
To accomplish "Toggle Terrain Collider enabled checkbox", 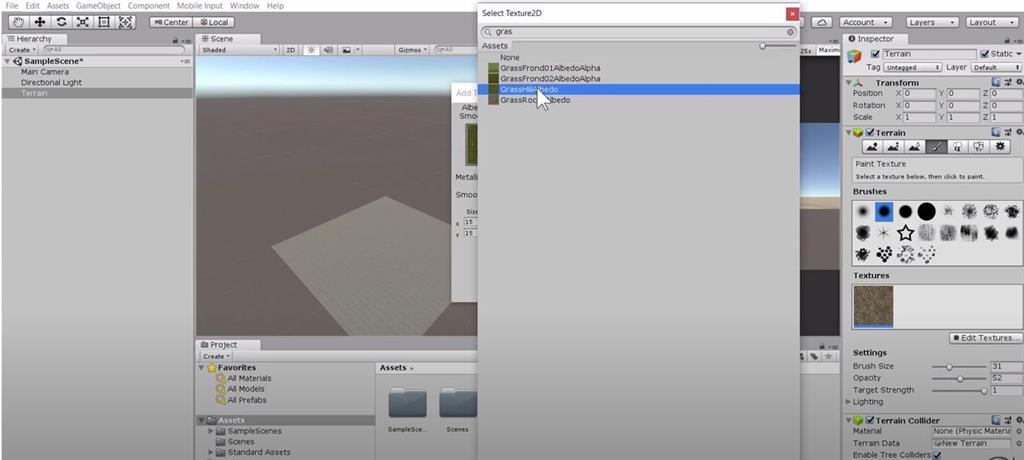I will (870, 420).
